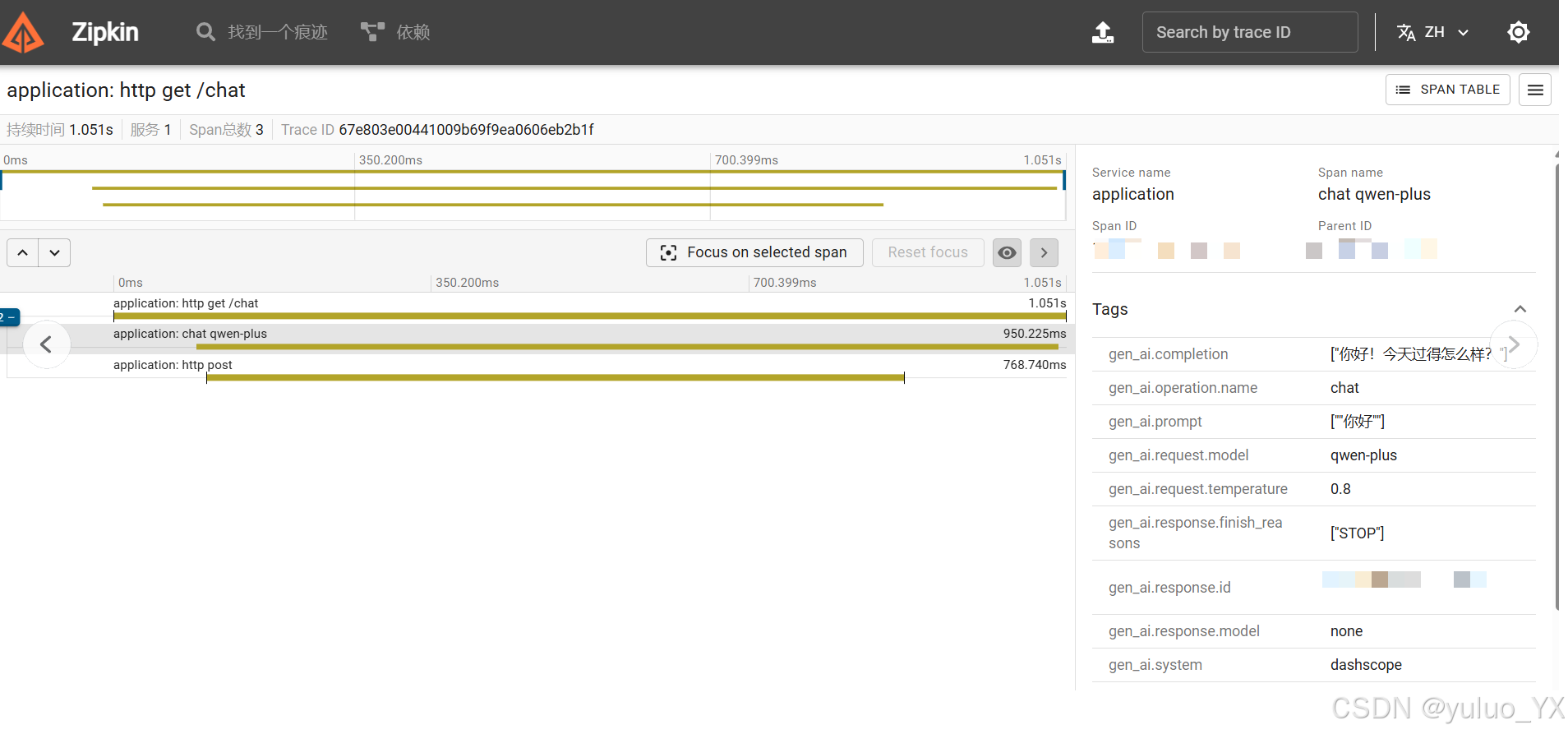Click the SPAN TABLE button
This screenshot has height=734, width=1568.
[1448, 90]
